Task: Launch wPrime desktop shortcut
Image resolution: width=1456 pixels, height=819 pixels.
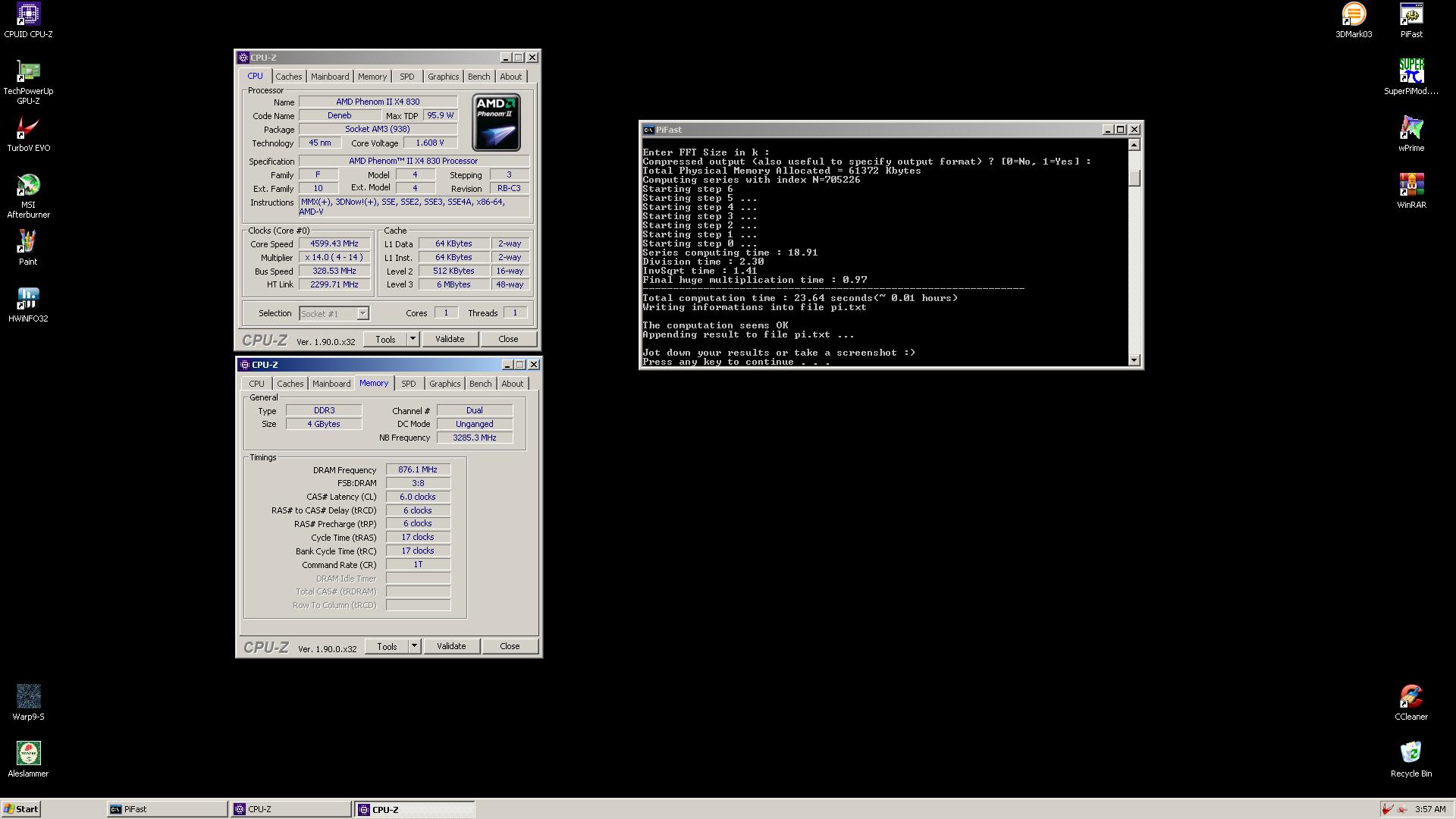Action: [1411, 134]
